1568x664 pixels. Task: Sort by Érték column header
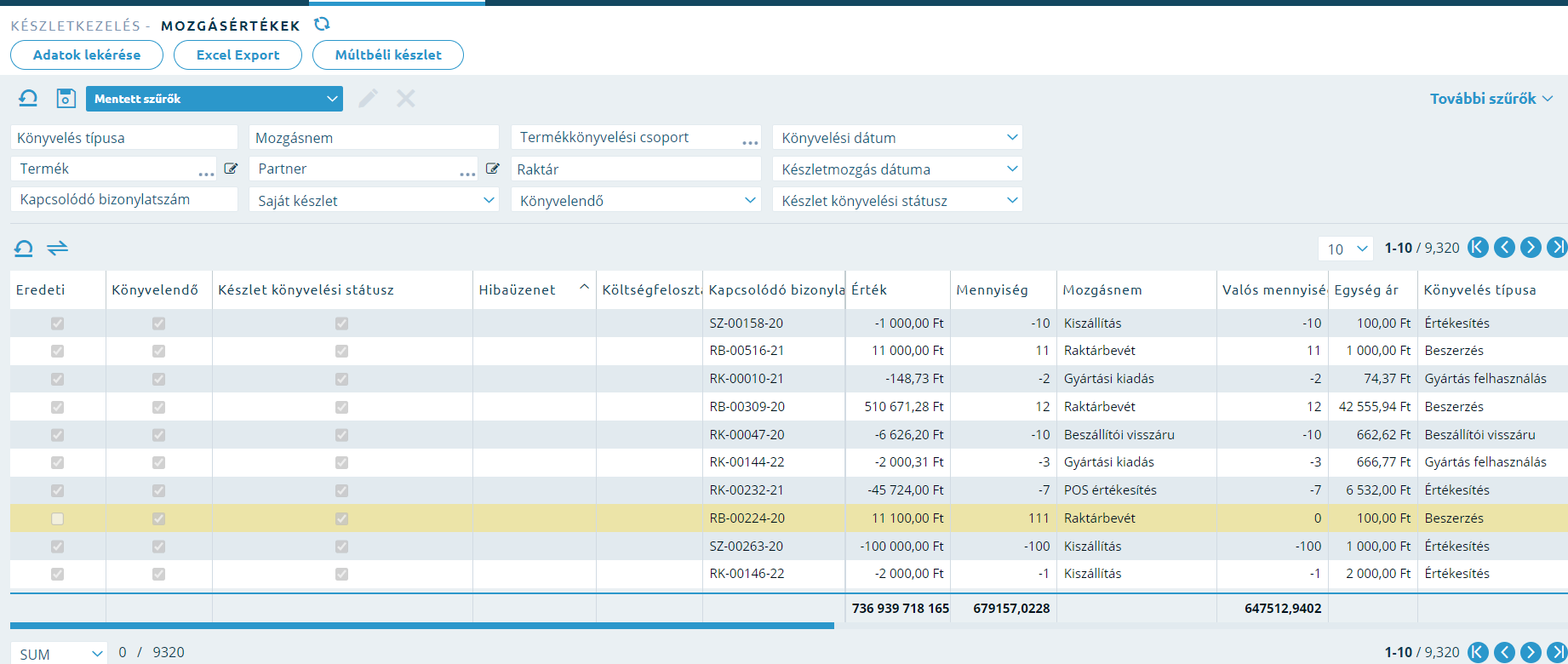pyautogui.click(x=898, y=289)
